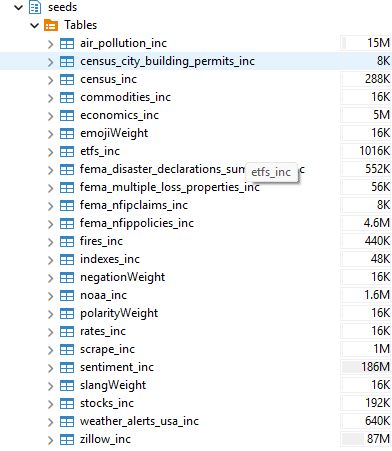Select the fema_nfippolicies_inc table
This screenshot has height=451, width=392.
point(137,223)
